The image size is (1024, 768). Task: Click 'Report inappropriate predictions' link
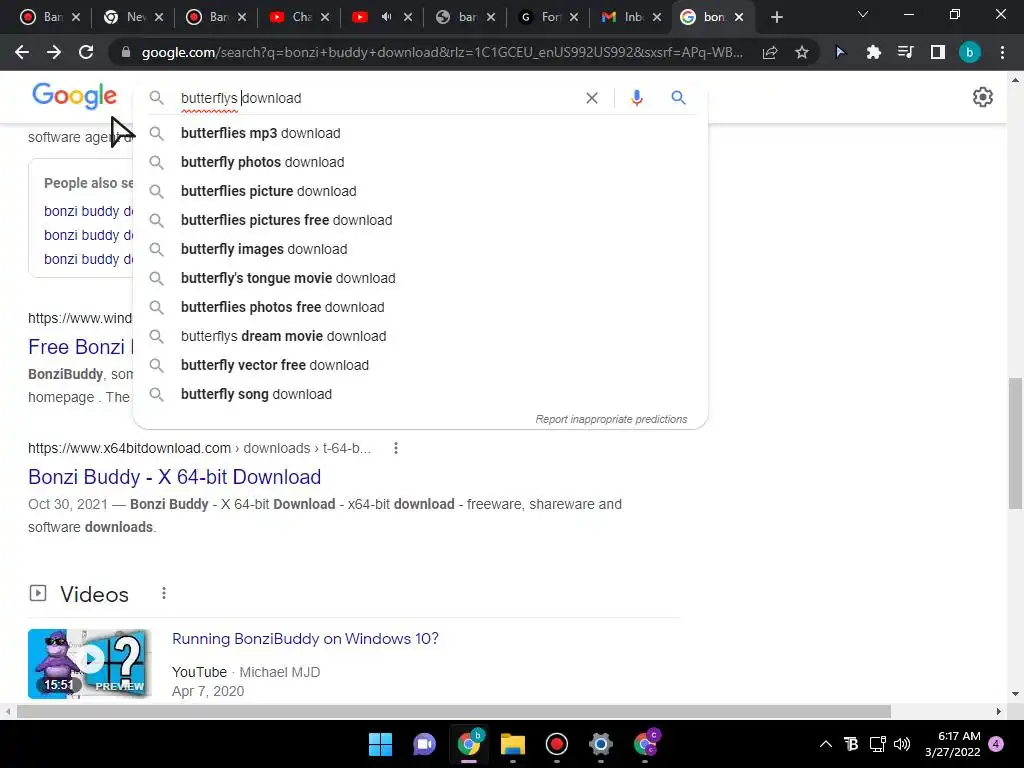tap(611, 419)
